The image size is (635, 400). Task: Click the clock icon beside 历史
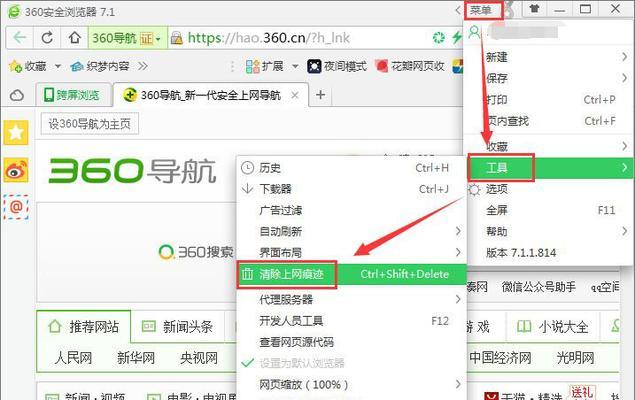pos(247,168)
